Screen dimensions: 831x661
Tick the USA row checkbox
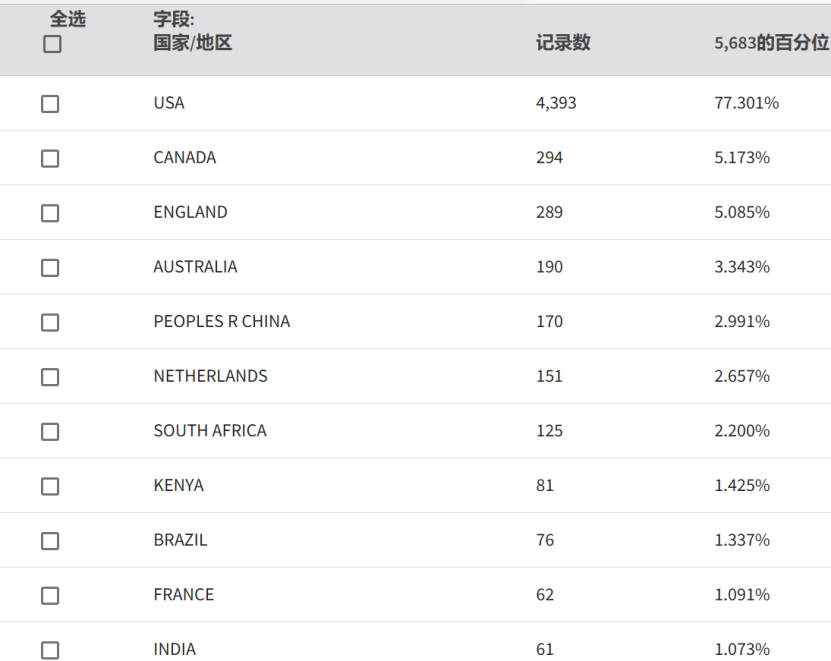click(50, 104)
